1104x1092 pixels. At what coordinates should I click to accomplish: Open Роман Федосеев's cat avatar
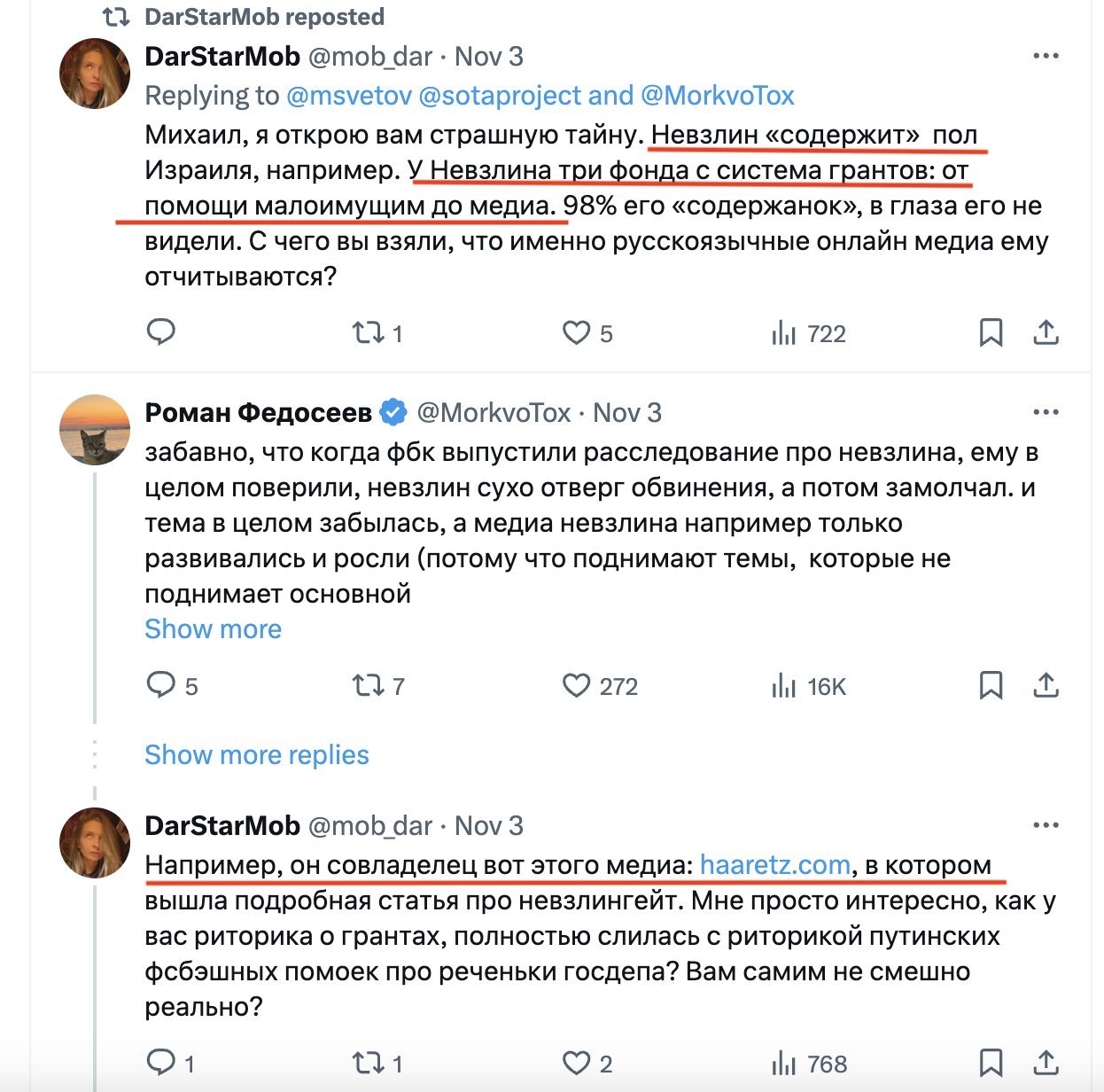(x=95, y=430)
